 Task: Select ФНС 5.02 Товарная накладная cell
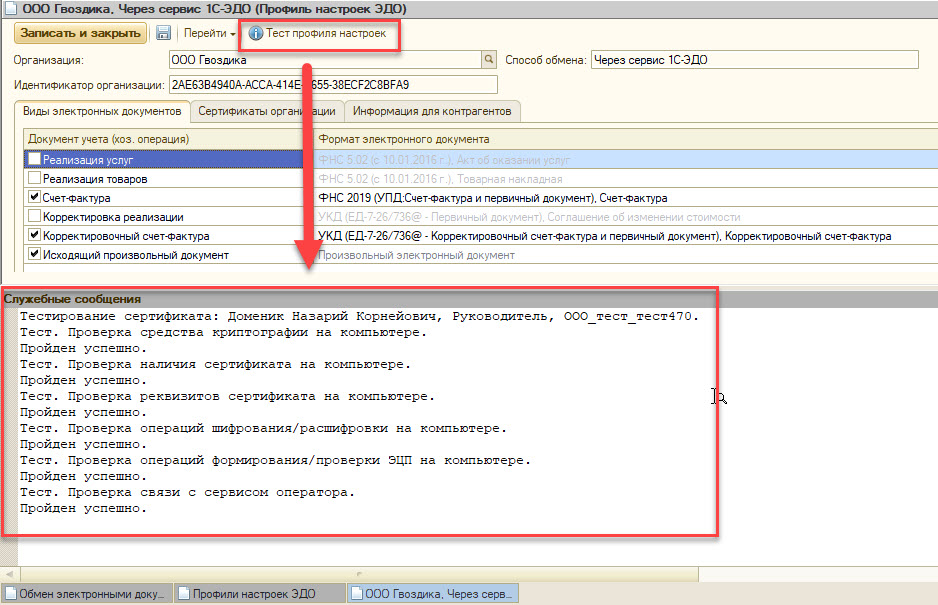point(626,179)
